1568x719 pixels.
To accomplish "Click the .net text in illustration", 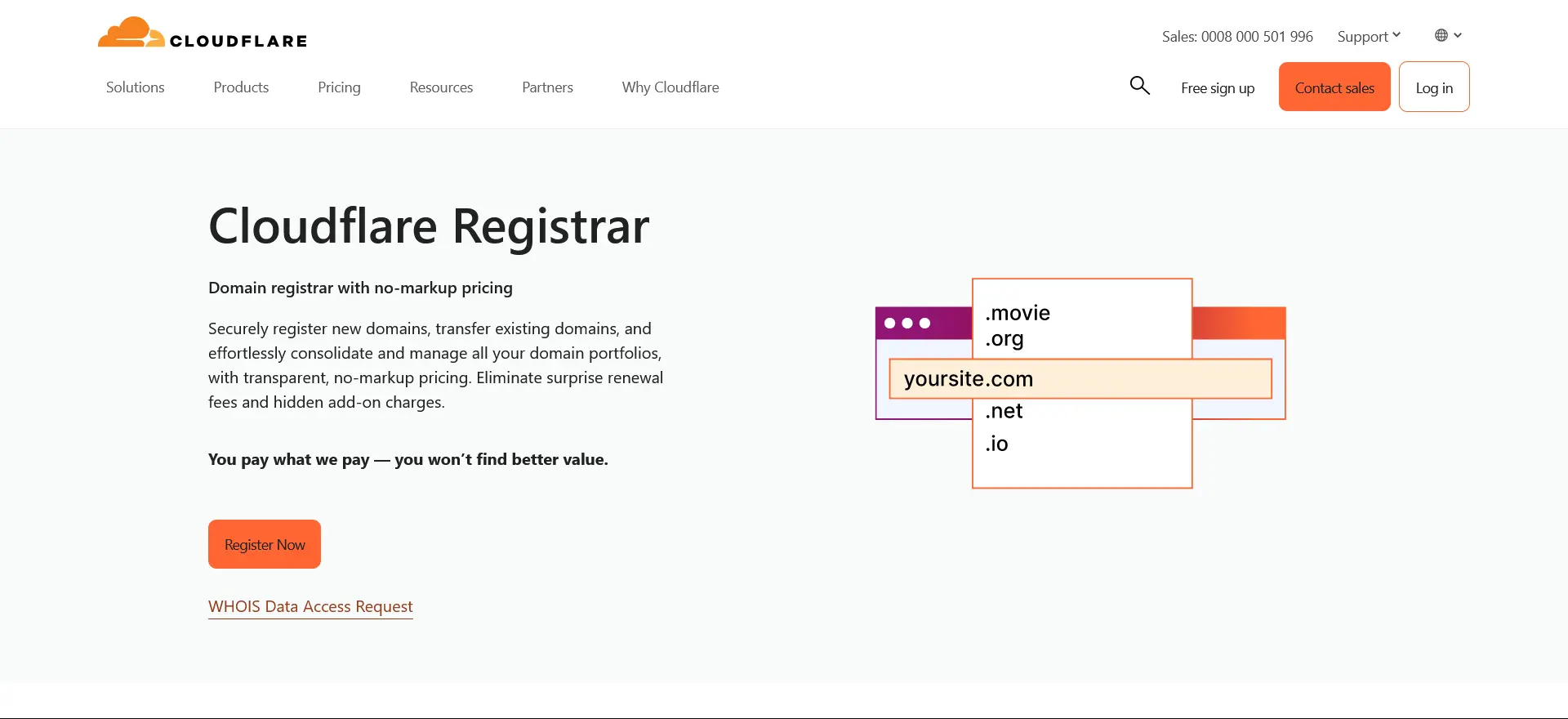I will pos(1004,411).
